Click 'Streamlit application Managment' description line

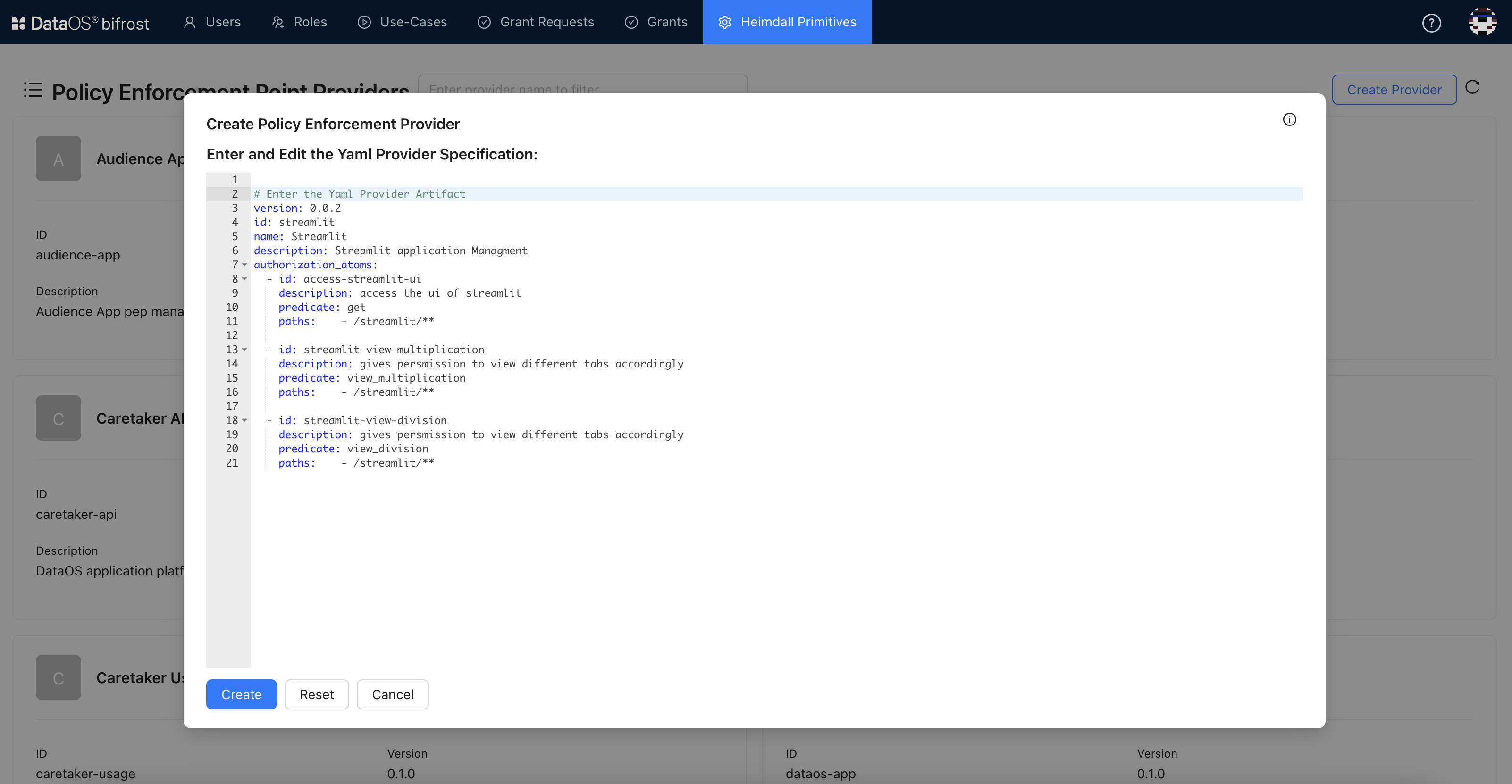(390, 250)
